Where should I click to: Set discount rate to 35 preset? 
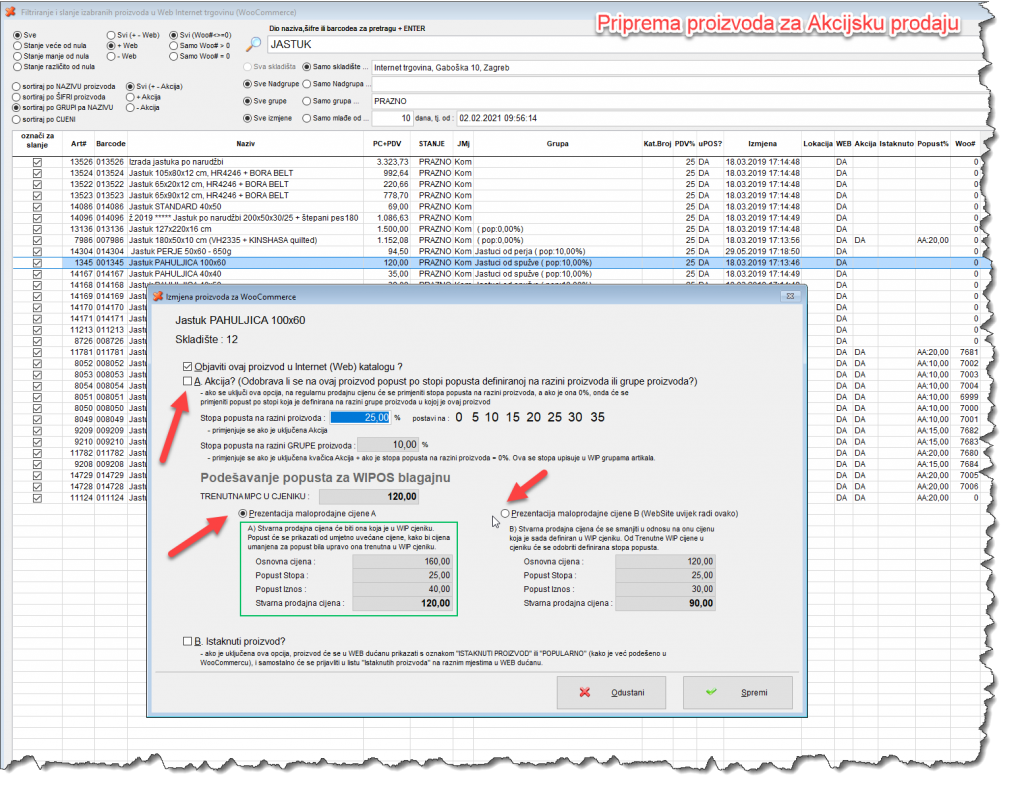597,417
